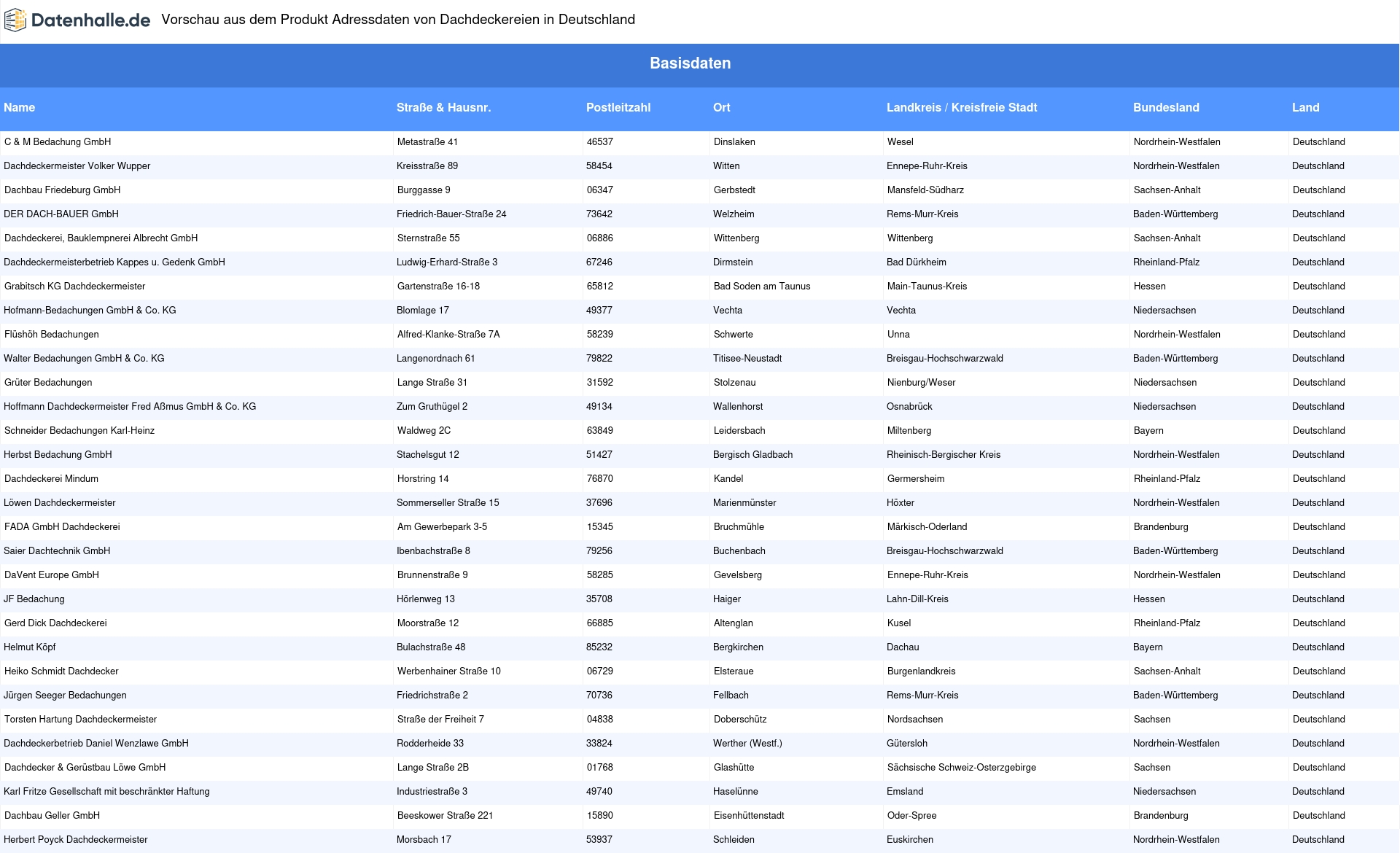The image size is (1400, 853).
Task: Click the Datenhalle.de logo icon
Action: tap(15, 20)
